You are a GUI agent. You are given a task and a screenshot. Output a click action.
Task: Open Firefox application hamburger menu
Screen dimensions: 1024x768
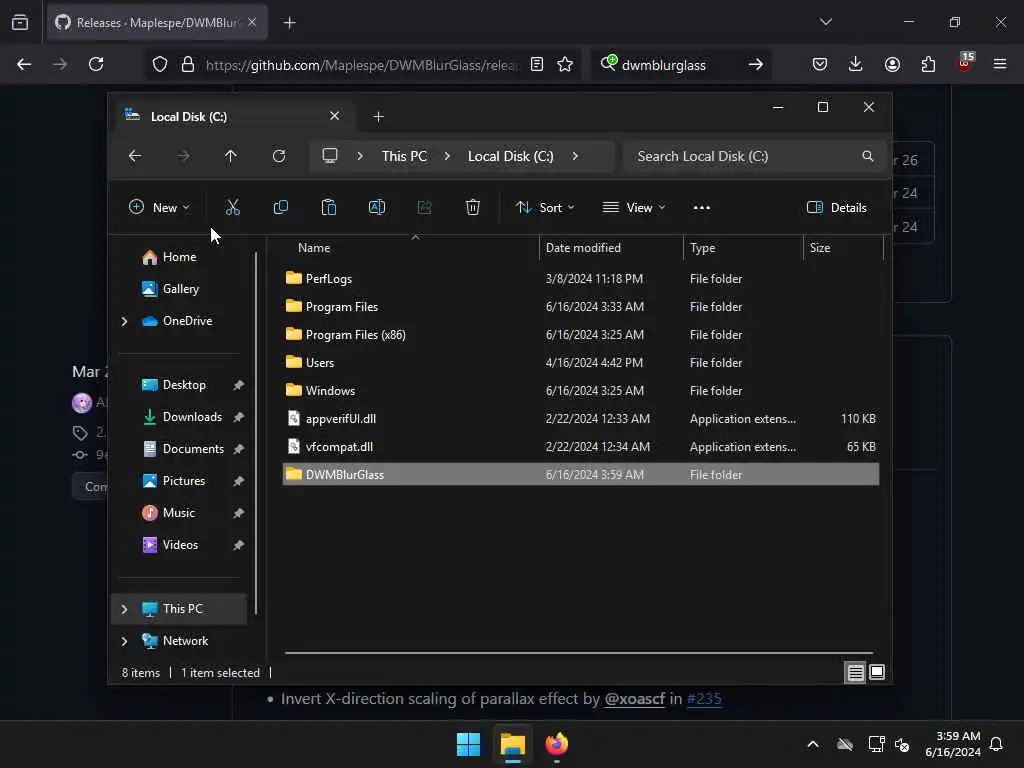1000,64
